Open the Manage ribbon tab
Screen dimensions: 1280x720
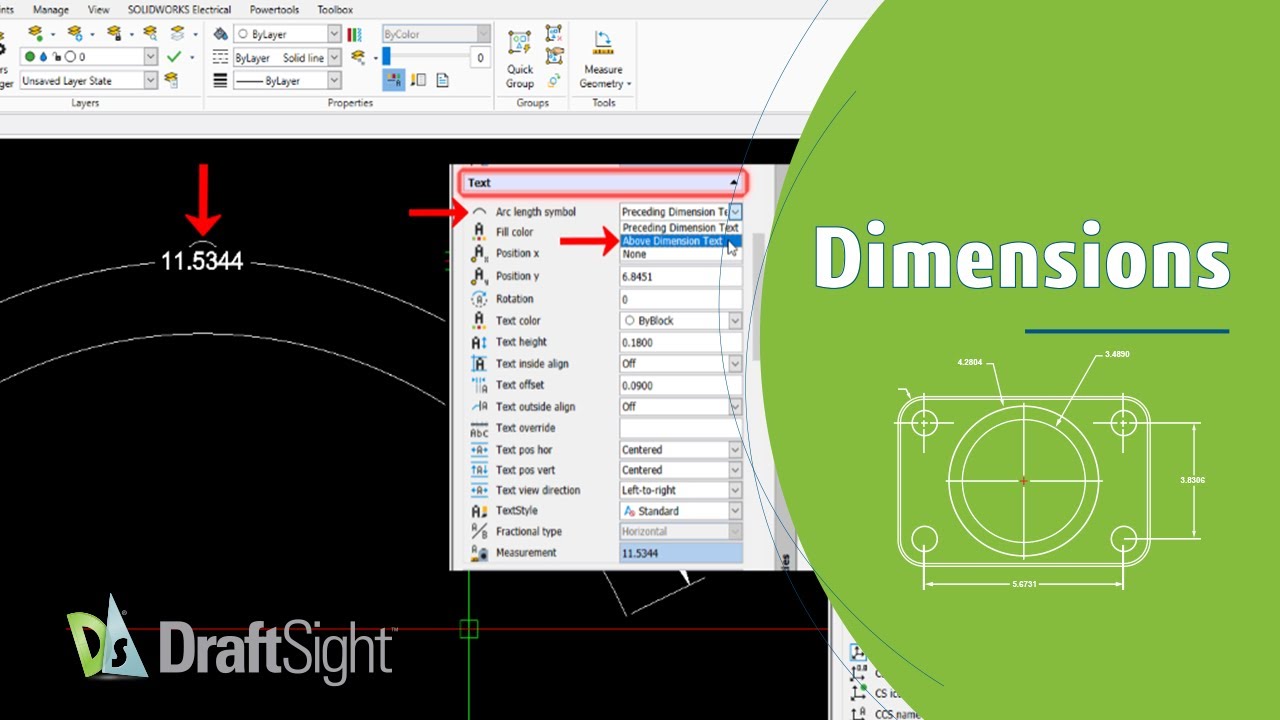click(51, 10)
